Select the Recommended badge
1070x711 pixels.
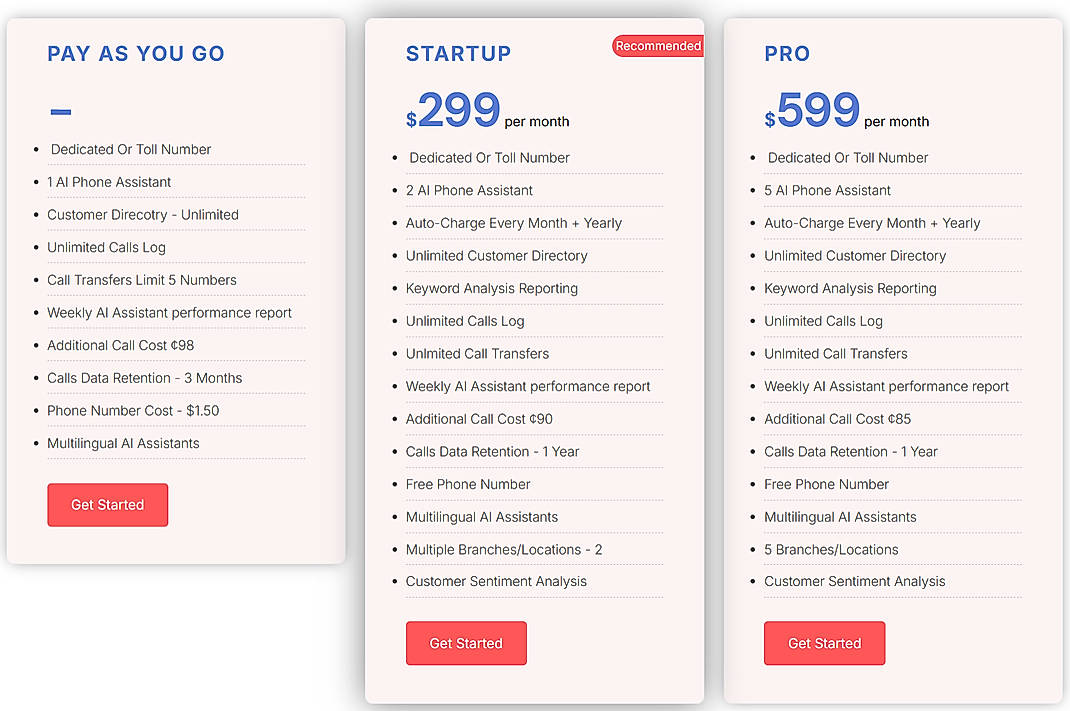[x=657, y=46]
